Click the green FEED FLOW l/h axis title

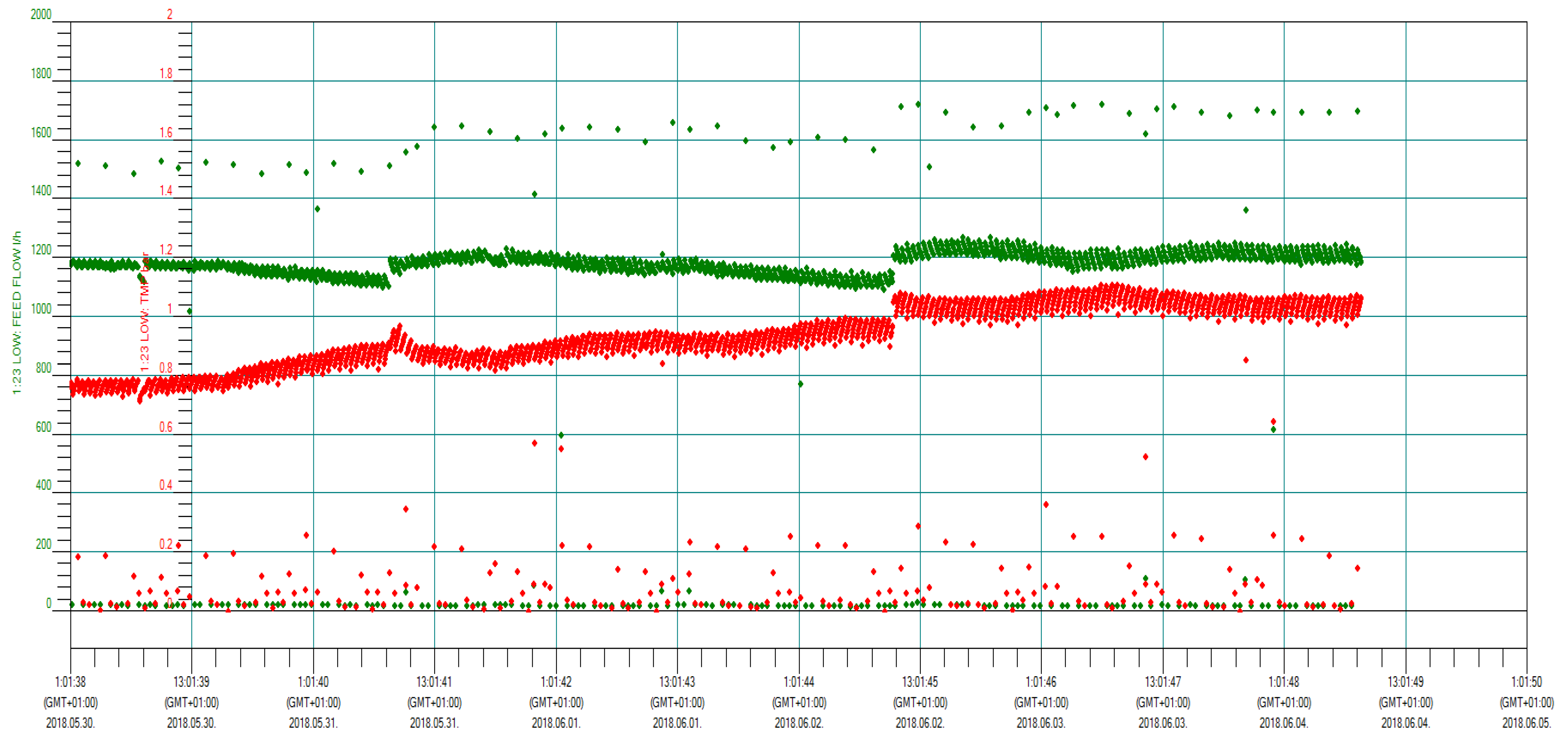click(16, 312)
